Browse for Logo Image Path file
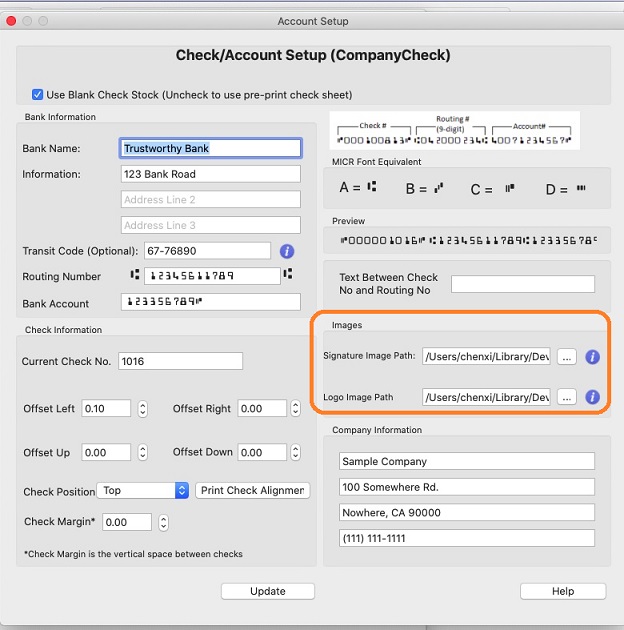 pos(566,397)
